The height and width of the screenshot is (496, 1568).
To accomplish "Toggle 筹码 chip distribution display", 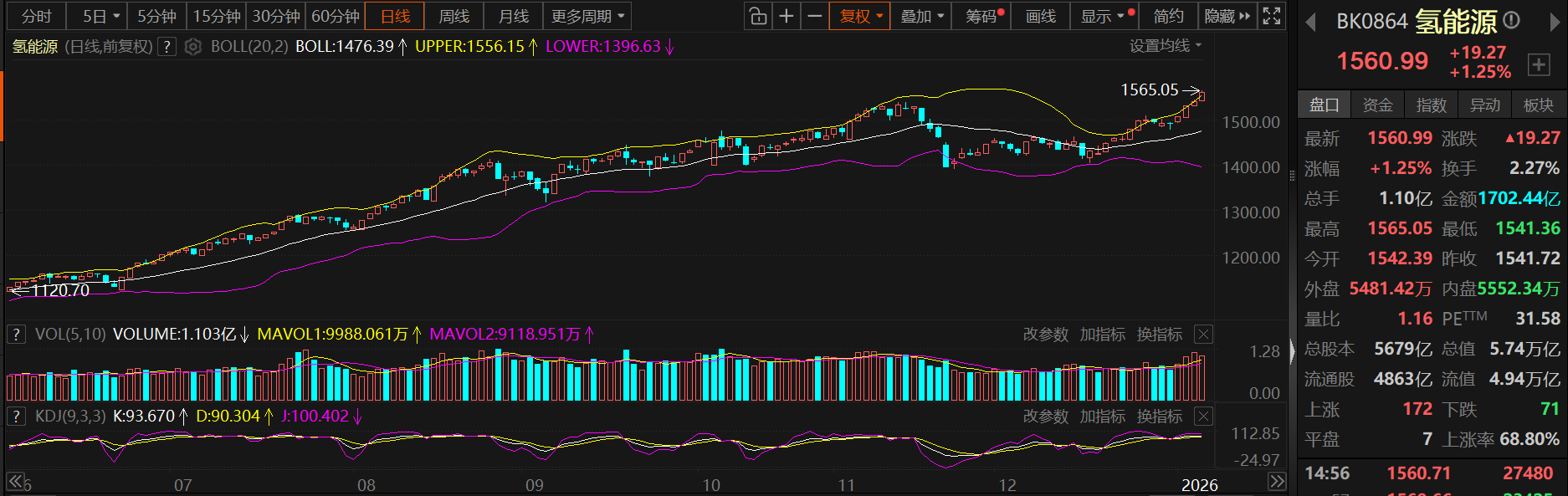I will (x=984, y=16).
